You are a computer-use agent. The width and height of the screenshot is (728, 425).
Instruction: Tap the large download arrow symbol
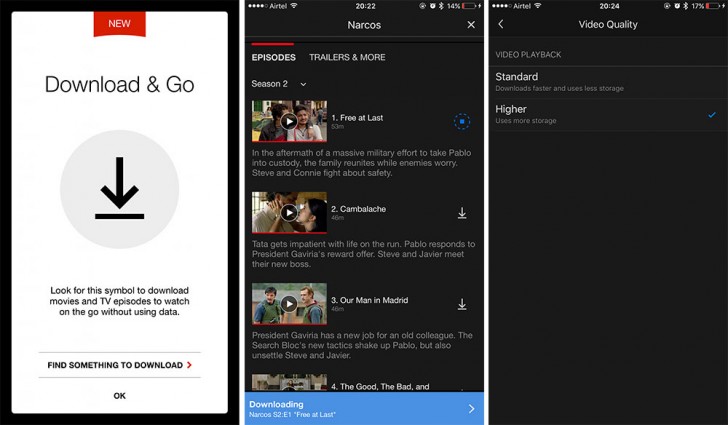pos(119,188)
